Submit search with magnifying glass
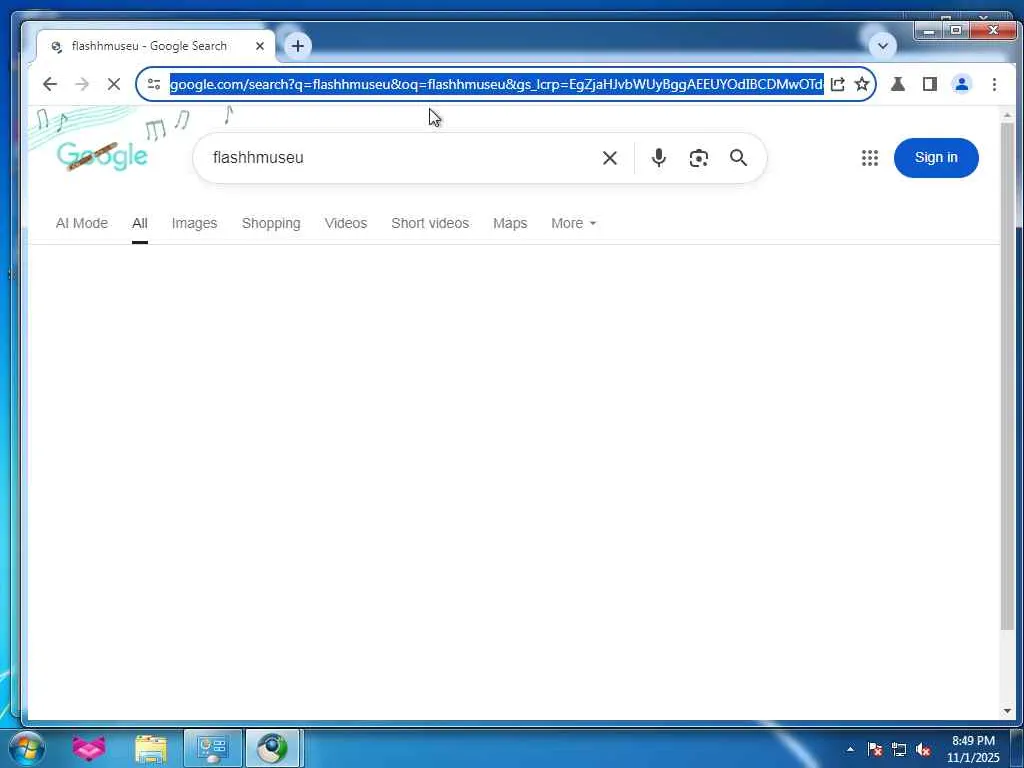The height and width of the screenshot is (768, 1024). pos(739,158)
